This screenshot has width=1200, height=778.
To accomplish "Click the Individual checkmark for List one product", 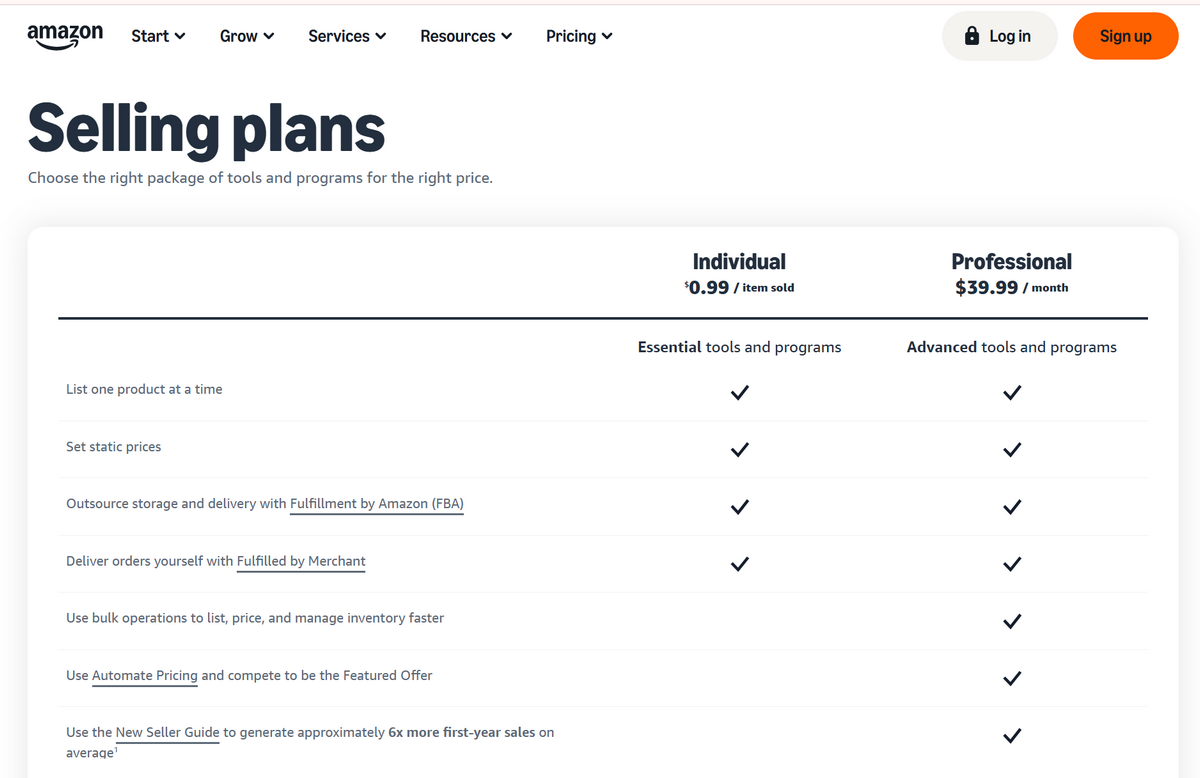I will click(x=739, y=392).
